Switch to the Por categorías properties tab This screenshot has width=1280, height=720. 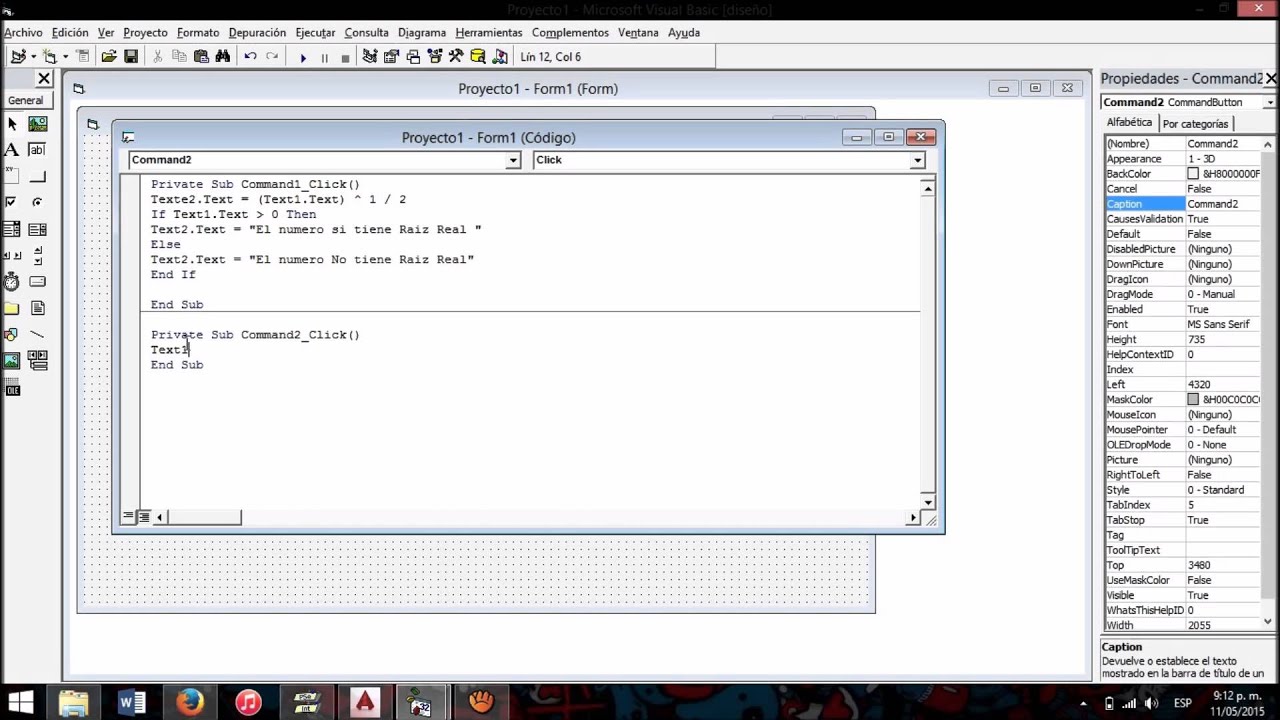(1195, 124)
